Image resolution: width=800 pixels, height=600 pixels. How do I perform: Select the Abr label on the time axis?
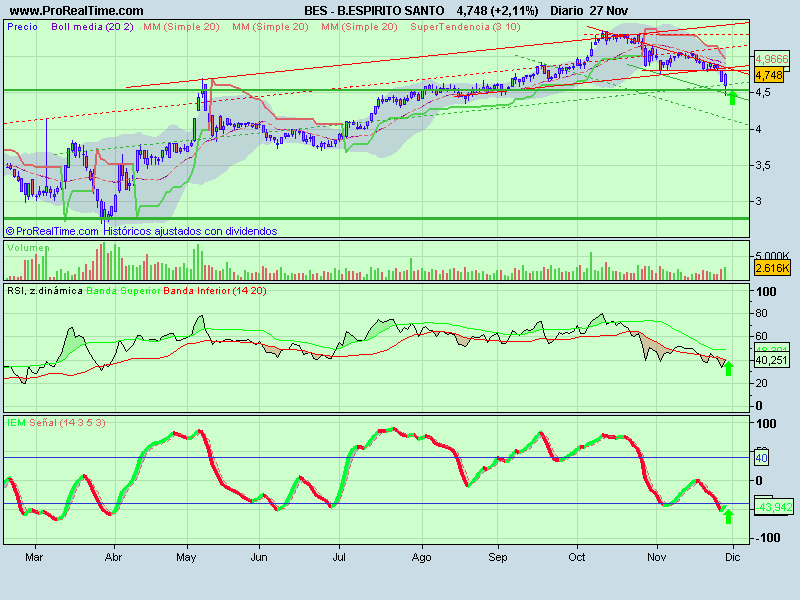[x=113, y=557]
